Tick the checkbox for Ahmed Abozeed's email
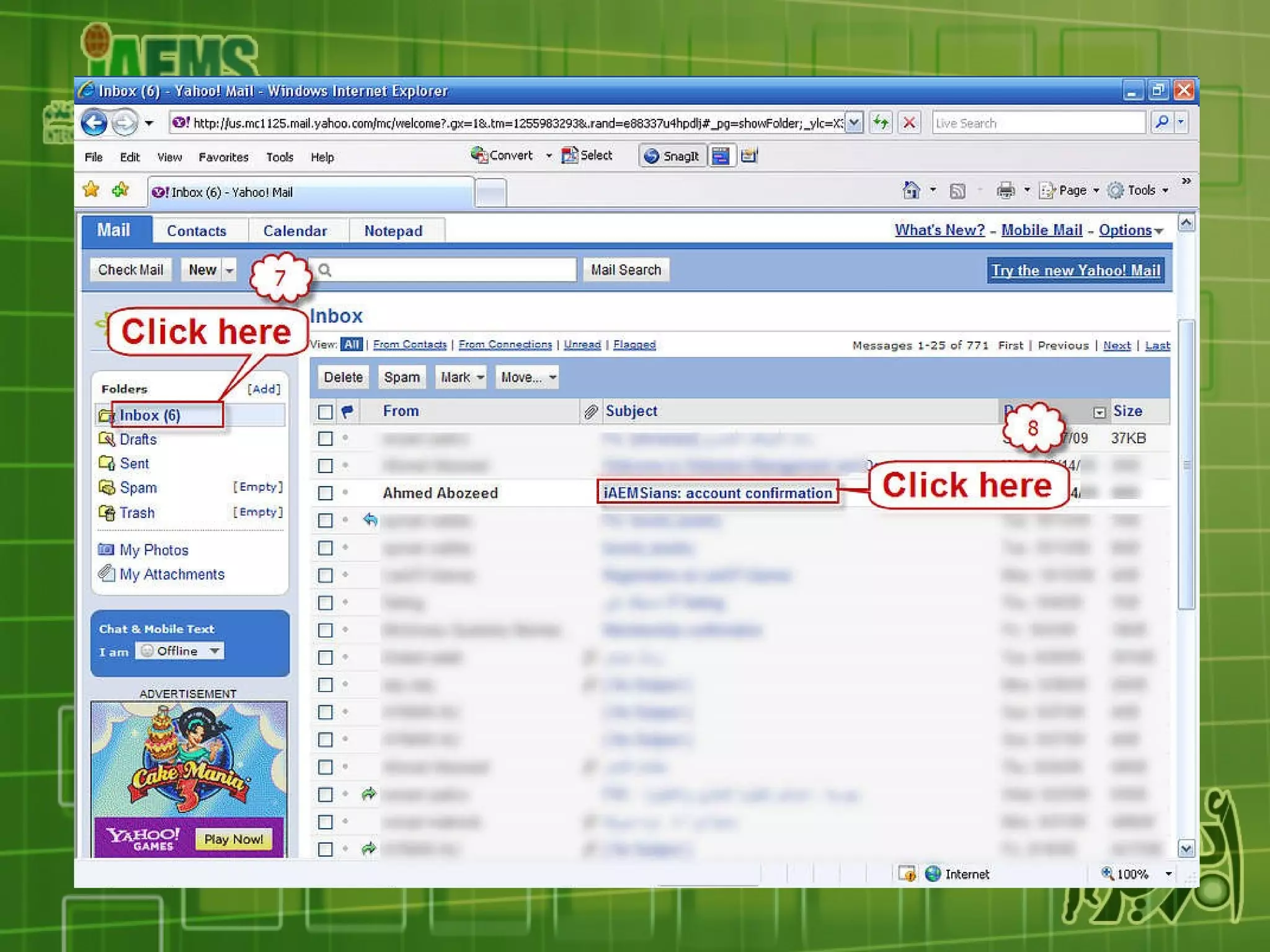This screenshot has width=1270, height=952. click(x=325, y=493)
